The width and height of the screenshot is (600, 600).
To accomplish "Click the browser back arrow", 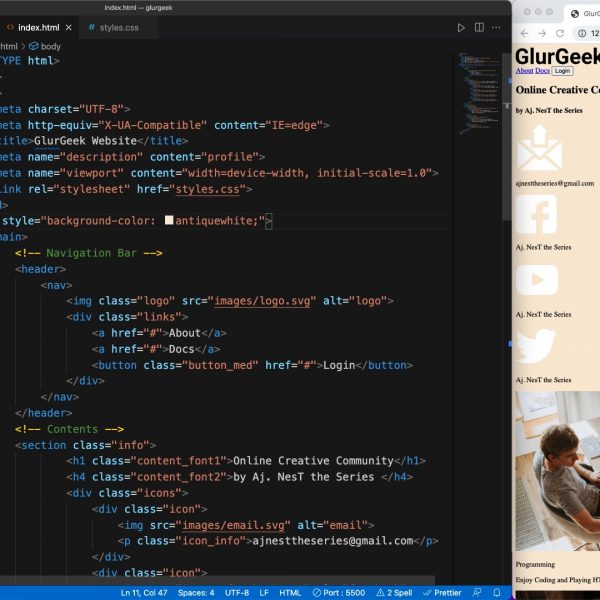I will click(x=523, y=33).
